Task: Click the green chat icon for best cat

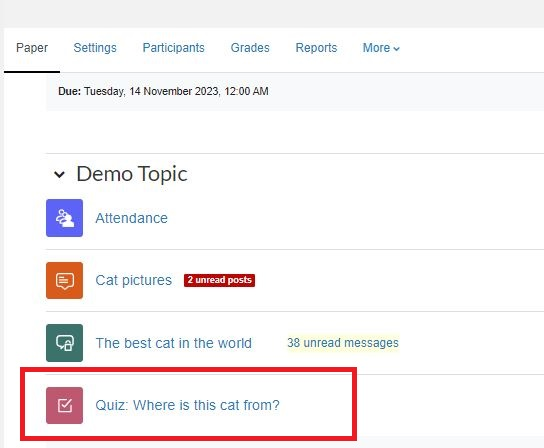Action: [x=65, y=343]
